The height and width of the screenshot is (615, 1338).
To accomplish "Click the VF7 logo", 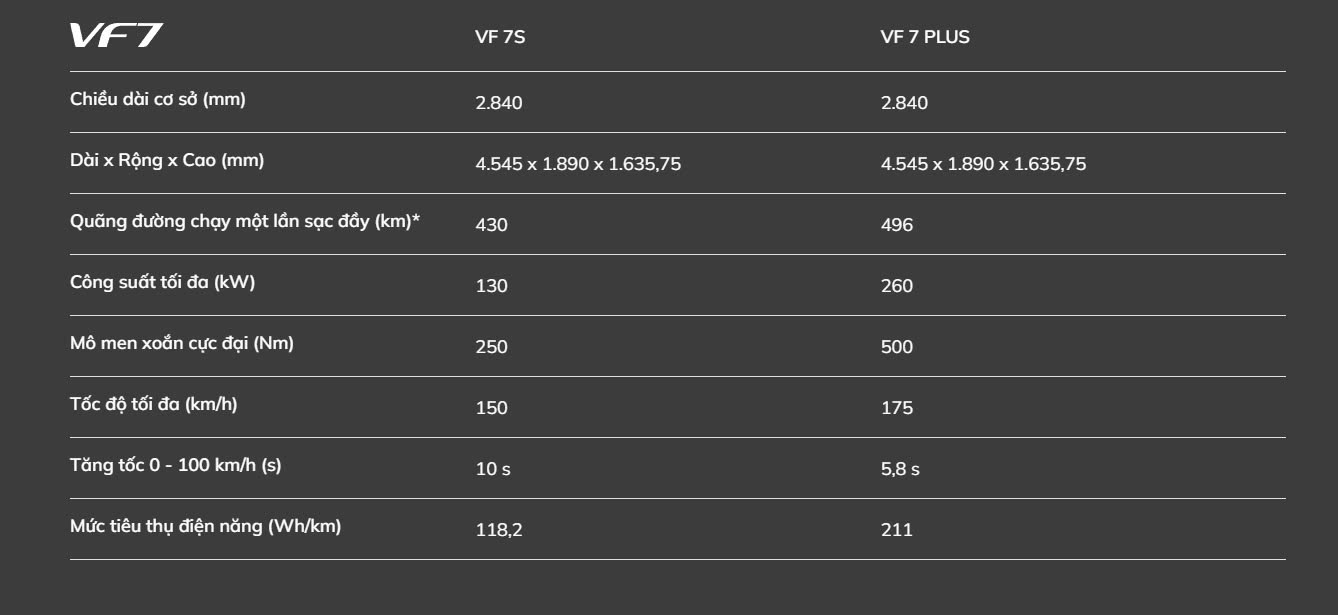I will [116, 36].
